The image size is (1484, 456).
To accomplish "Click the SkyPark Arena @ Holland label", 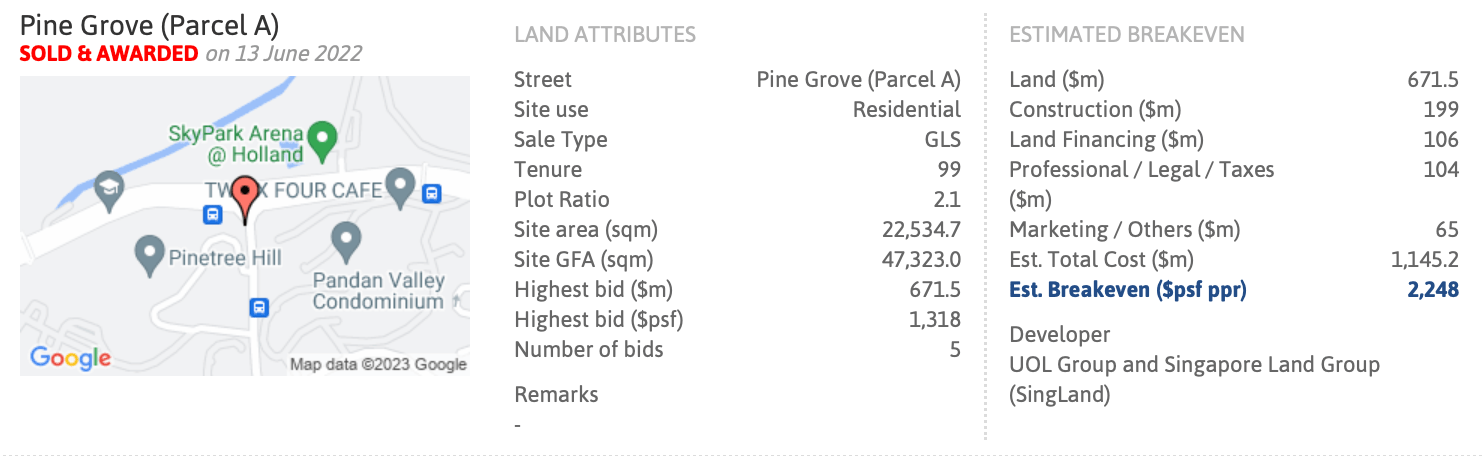I will click(x=236, y=144).
